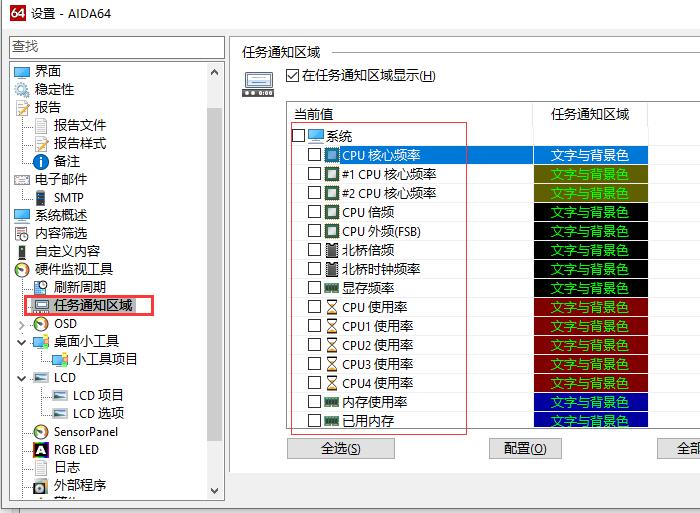
Task: Click the 内容筛选 filter icon
Action: pos(22,234)
